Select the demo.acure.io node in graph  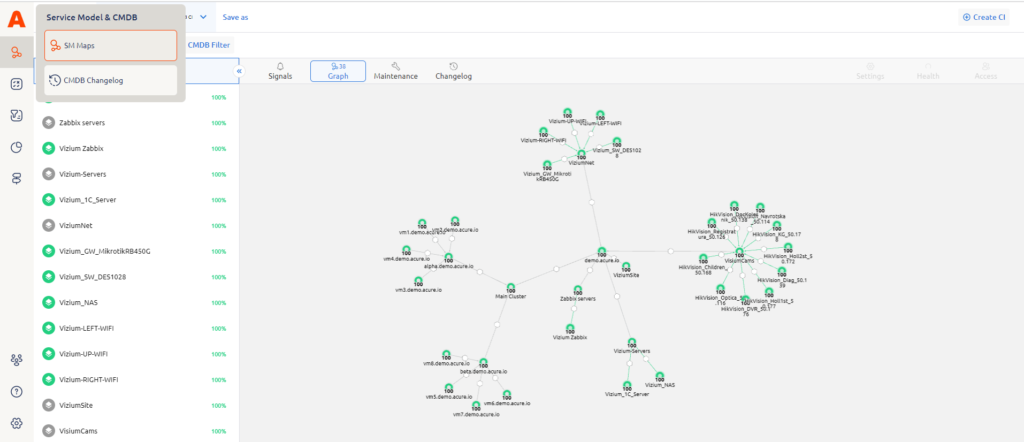click(x=601, y=251)
